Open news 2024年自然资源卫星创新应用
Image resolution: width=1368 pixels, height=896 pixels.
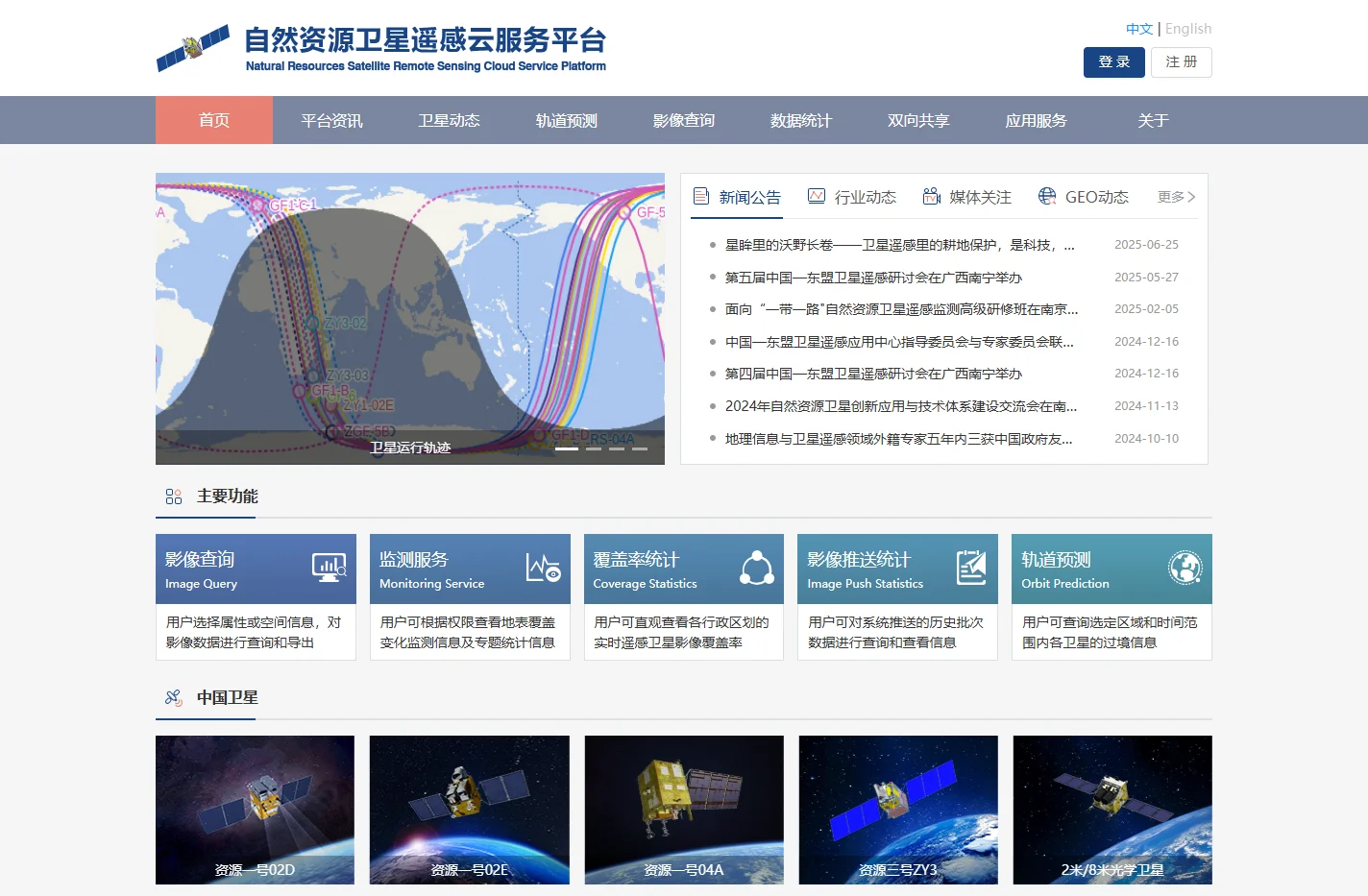point(901,406)
